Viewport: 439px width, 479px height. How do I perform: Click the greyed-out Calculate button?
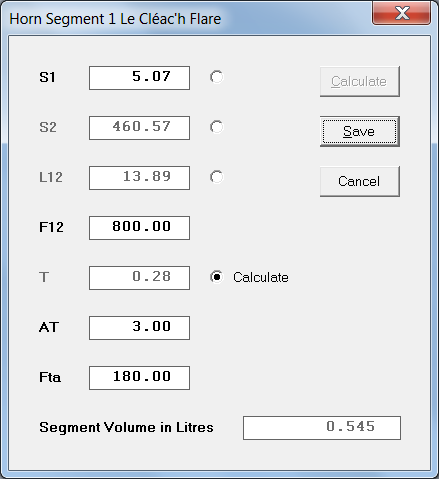click(x=360, y=81)
